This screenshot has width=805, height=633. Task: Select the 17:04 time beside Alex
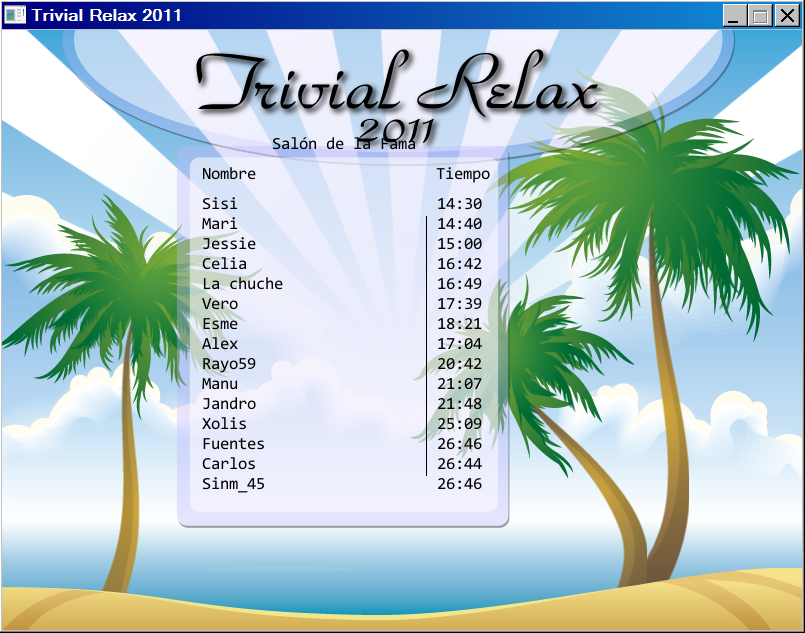pyautogui.click(x=459, y=344)
